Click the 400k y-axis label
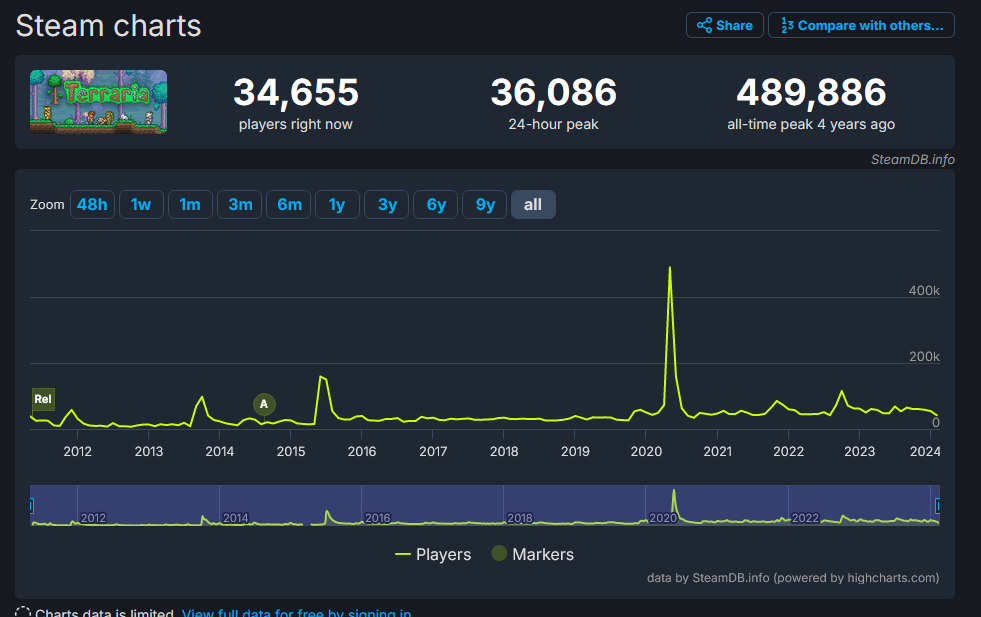This screenshot has width=981, height=617. pyautogui.click(x=924, y=290)
